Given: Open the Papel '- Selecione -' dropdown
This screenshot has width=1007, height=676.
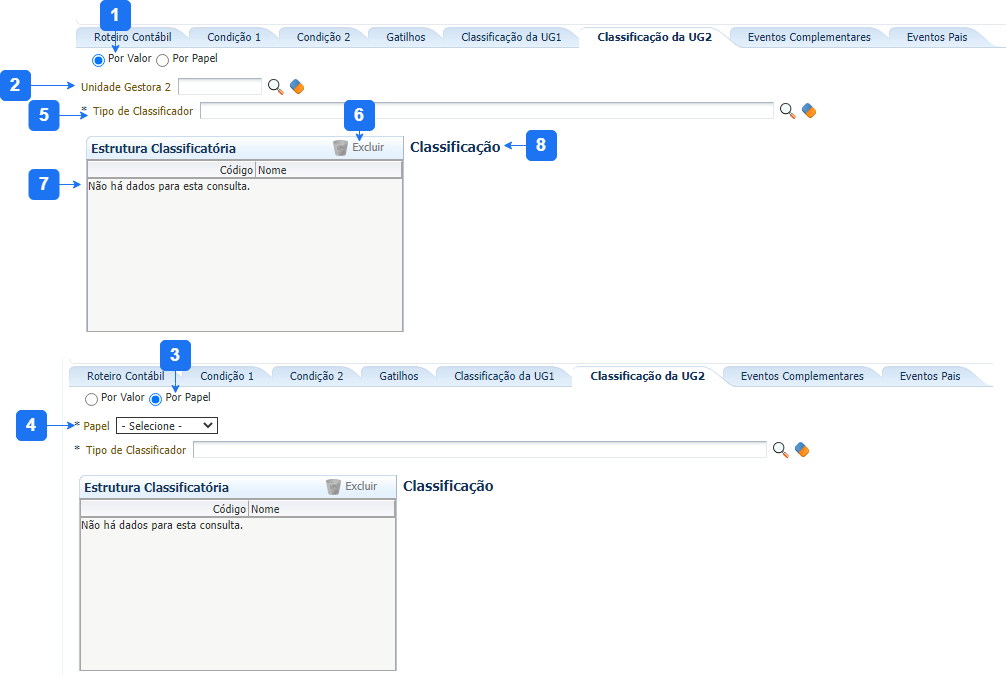Looking at the screenshot, I should [x=167, y=426].
